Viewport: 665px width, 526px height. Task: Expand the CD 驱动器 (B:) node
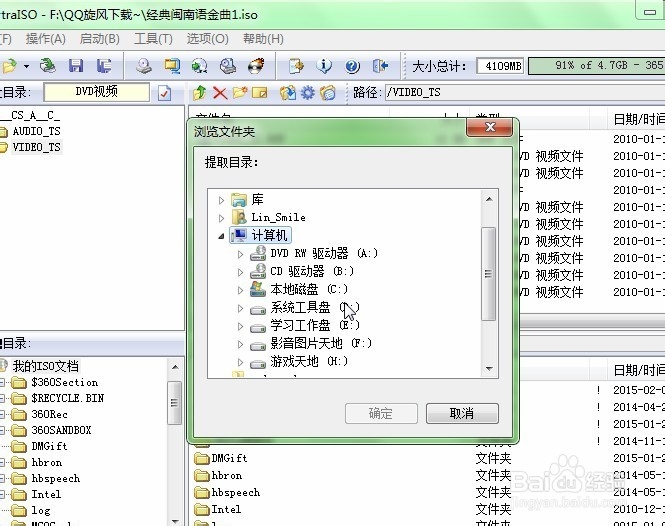(240, 272)
